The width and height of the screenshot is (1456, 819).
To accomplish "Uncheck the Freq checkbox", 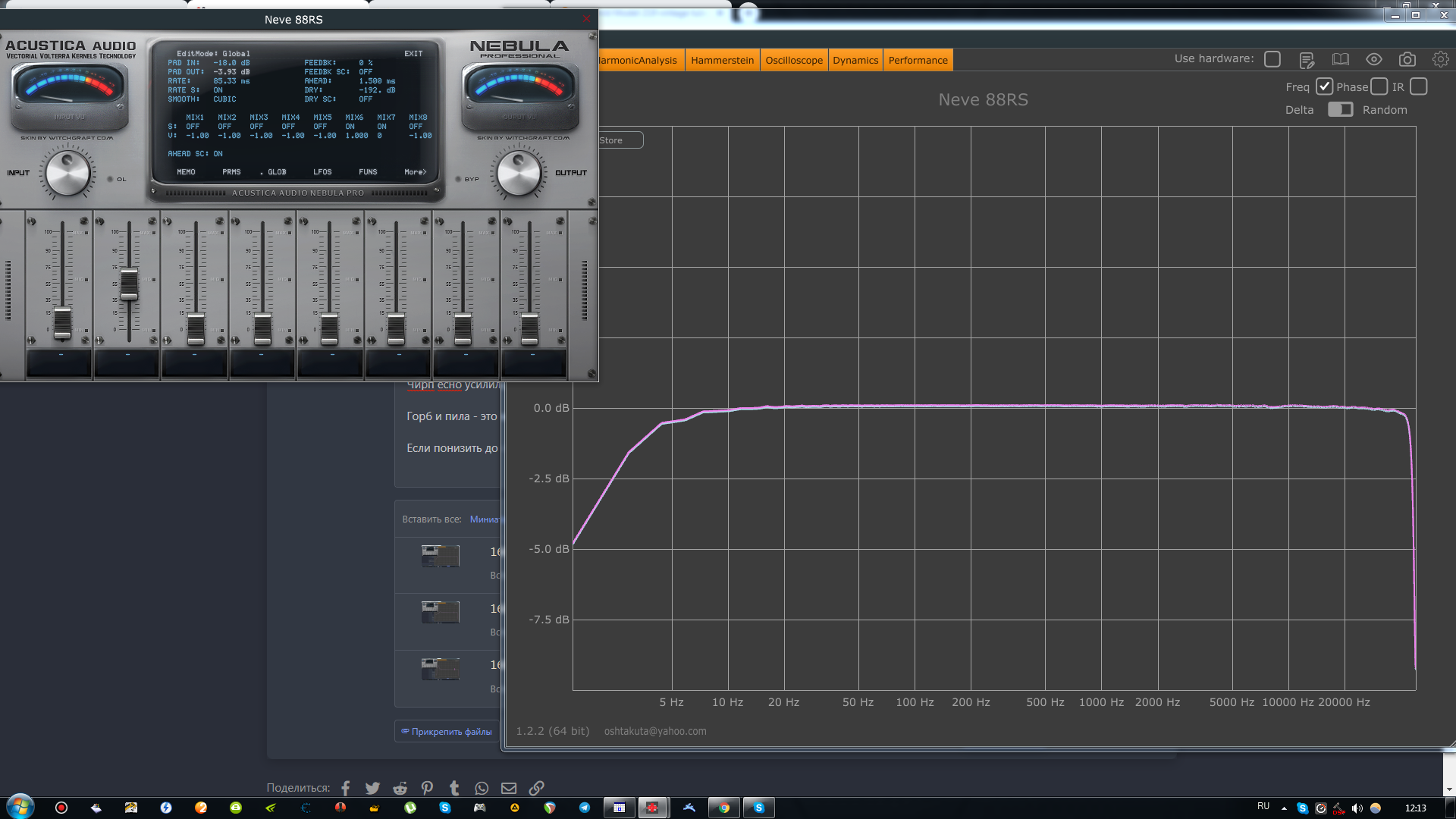I will [1324, 86].
